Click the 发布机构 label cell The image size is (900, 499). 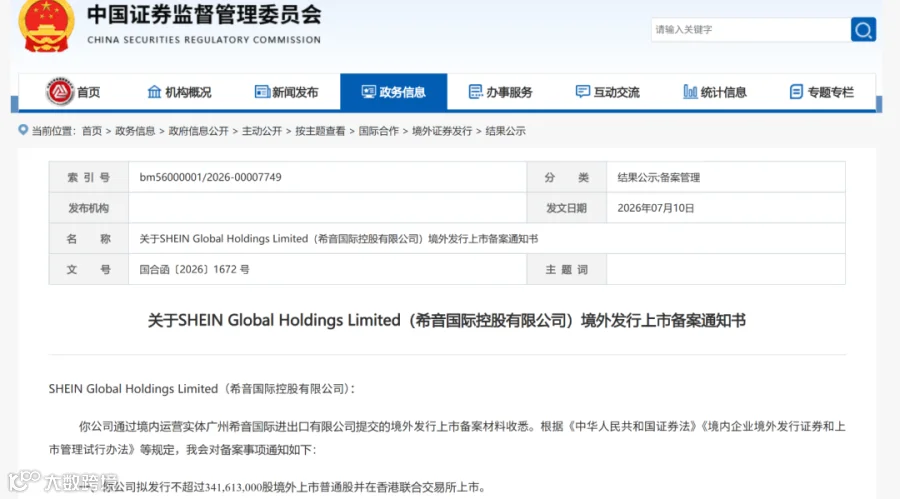pyautogui.click(x=88, y=208)
